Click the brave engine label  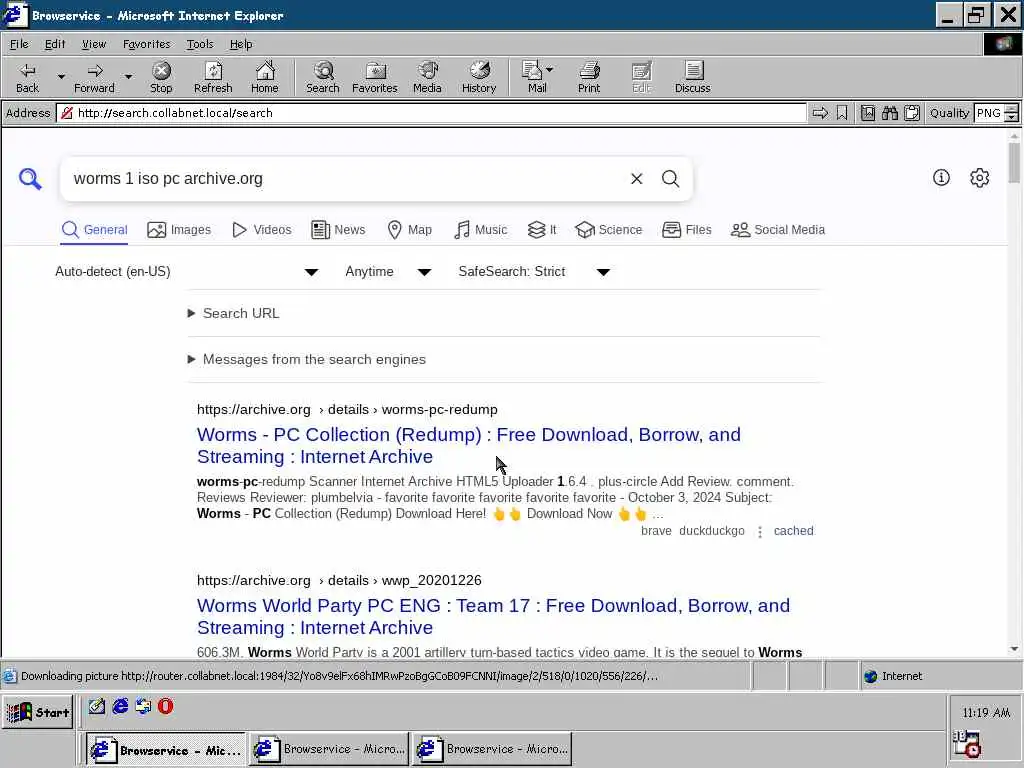(x=656, y=531)
